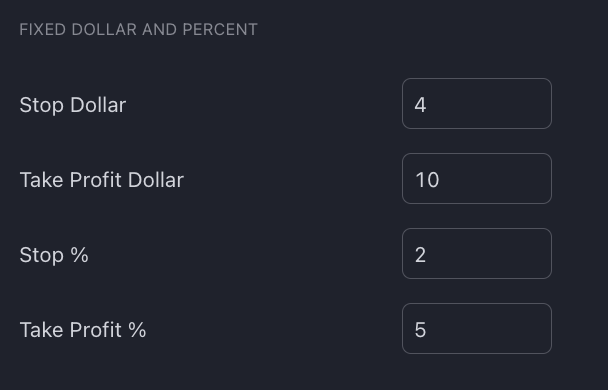Click the percent sign in Take Profit %
608x390 pixels.
pyautogui.click(x=137, y=330)
